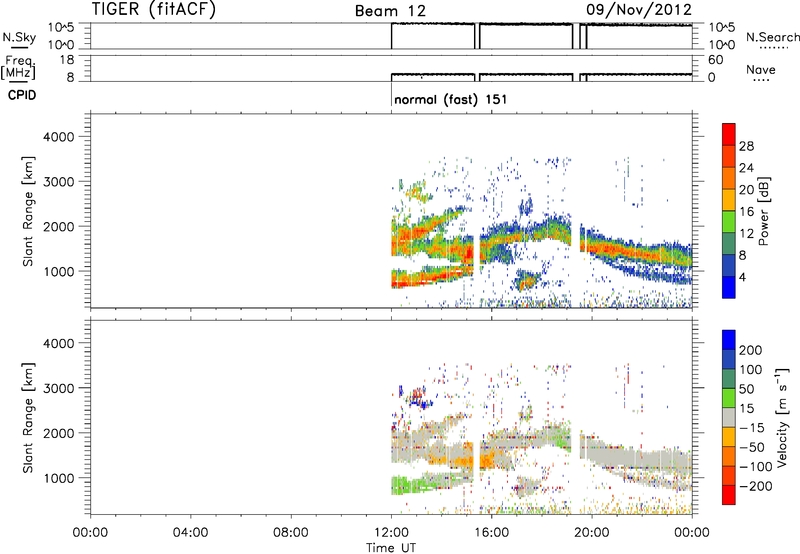Click the Freq. [MHz] axis label

(x=19, y=67)
